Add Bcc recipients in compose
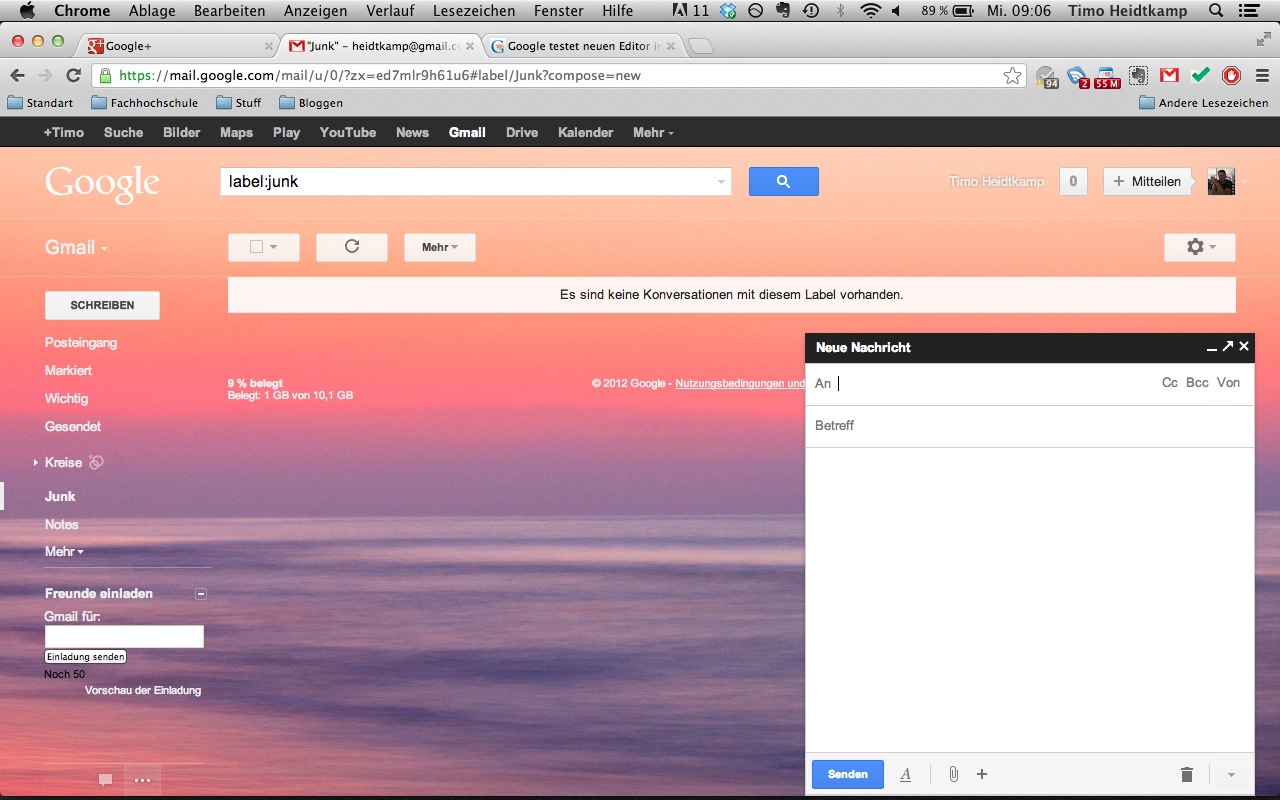 point(1197,383)
